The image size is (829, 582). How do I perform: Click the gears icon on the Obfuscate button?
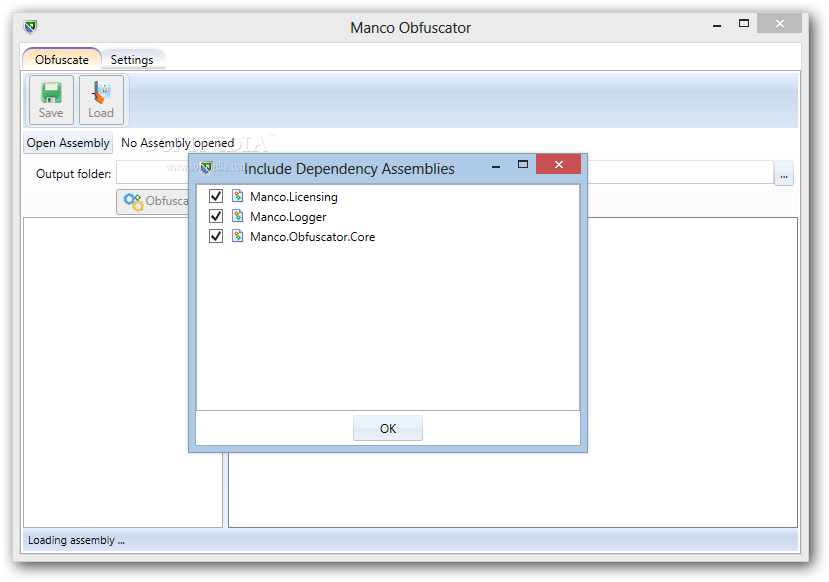pos(133,201)
